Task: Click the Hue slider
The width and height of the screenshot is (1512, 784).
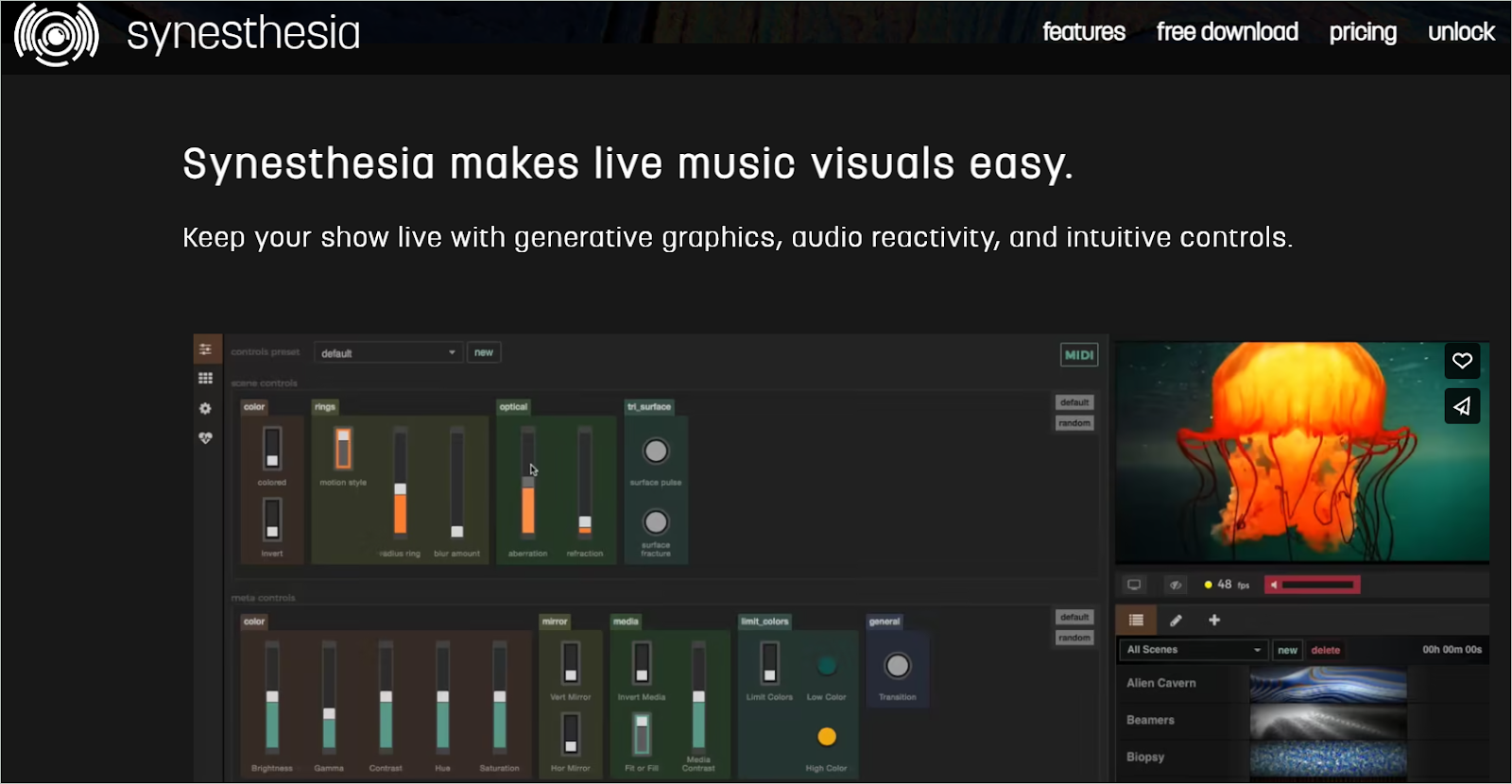Action: (x=442, y=696)
